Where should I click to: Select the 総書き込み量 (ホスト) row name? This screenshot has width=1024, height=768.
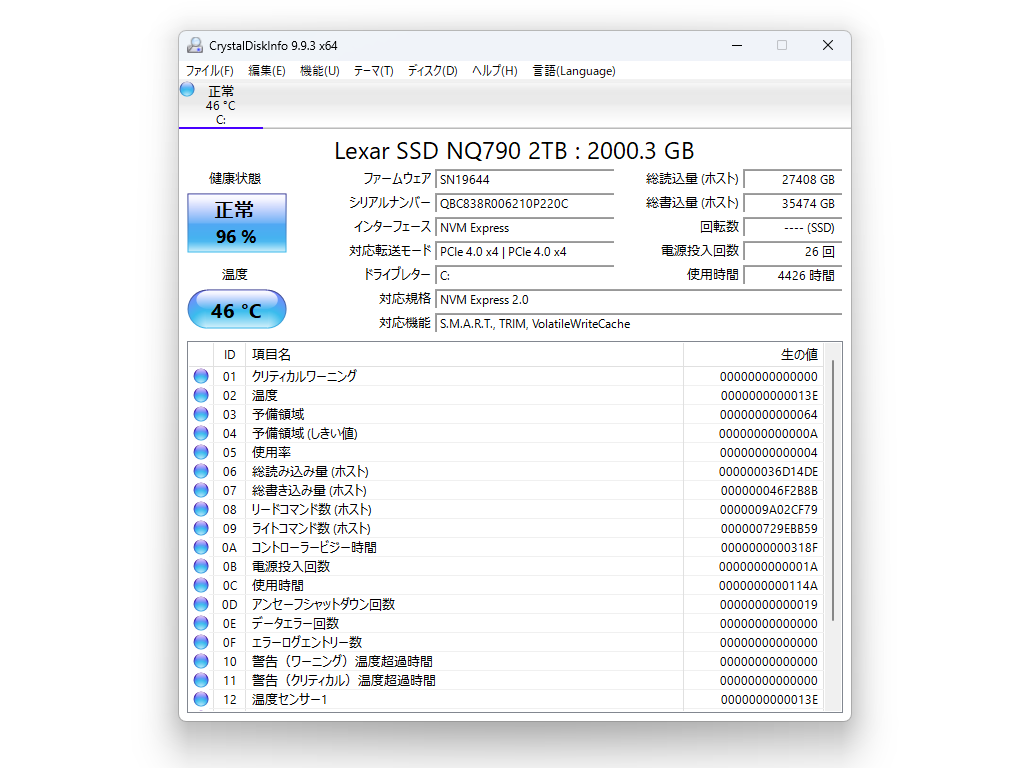tap(310, 490)
